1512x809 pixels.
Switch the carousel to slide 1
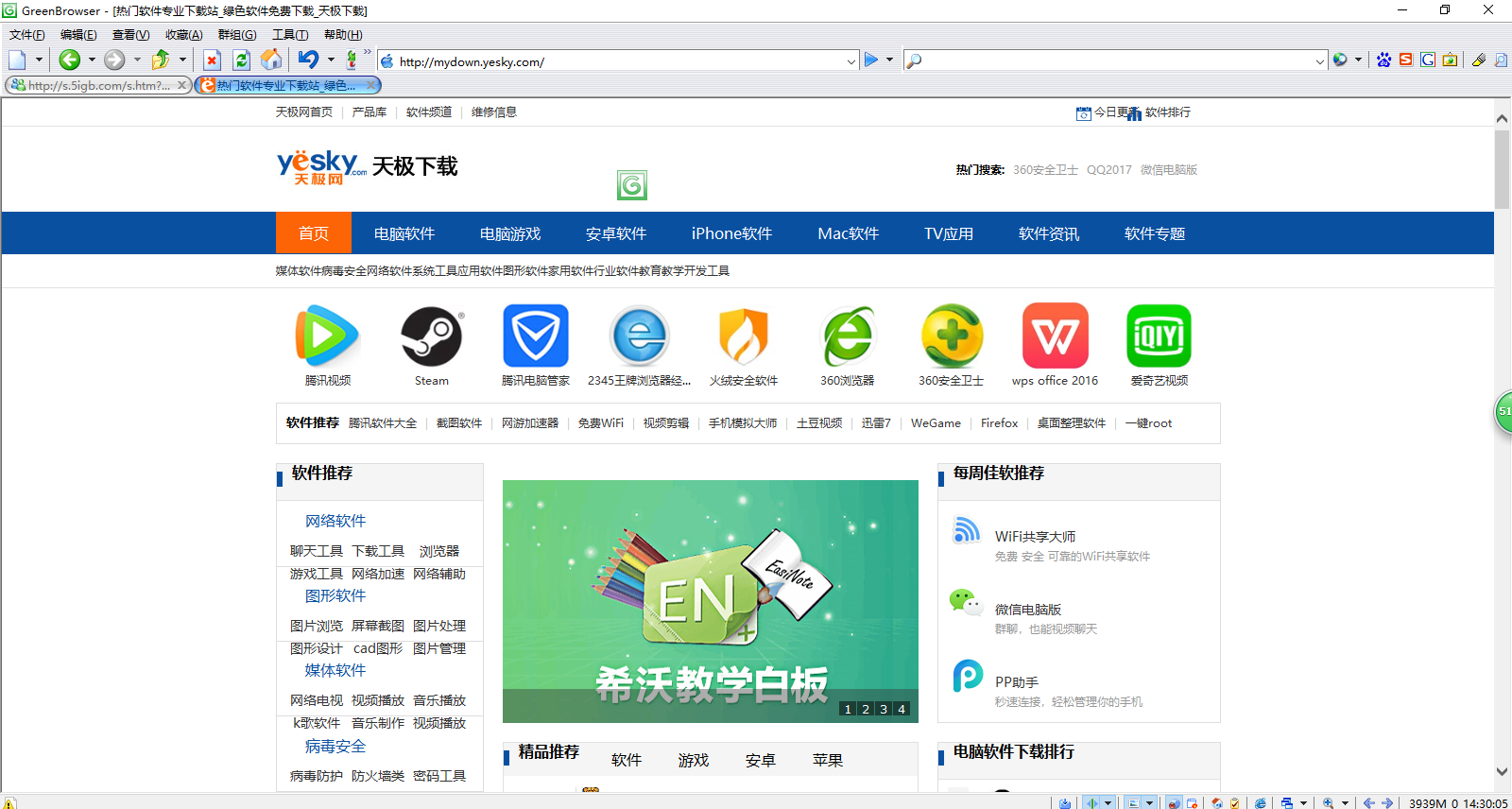pos(848,709)
